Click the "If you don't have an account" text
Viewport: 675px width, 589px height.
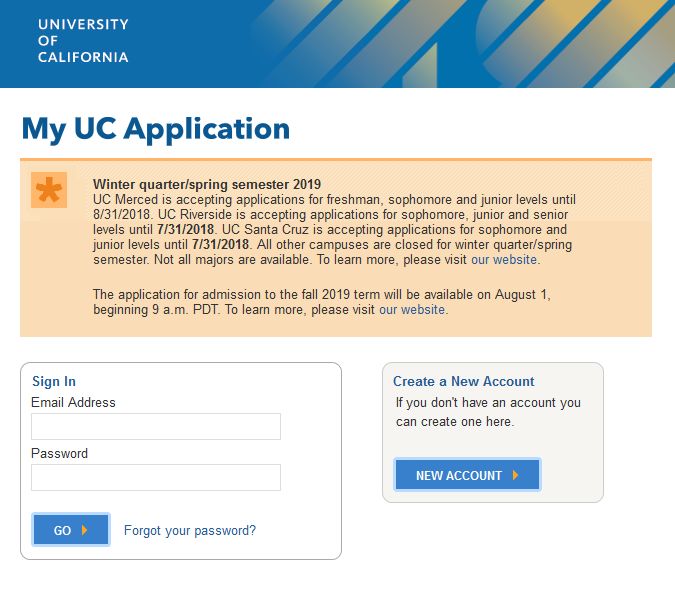(x=488, y=412)
